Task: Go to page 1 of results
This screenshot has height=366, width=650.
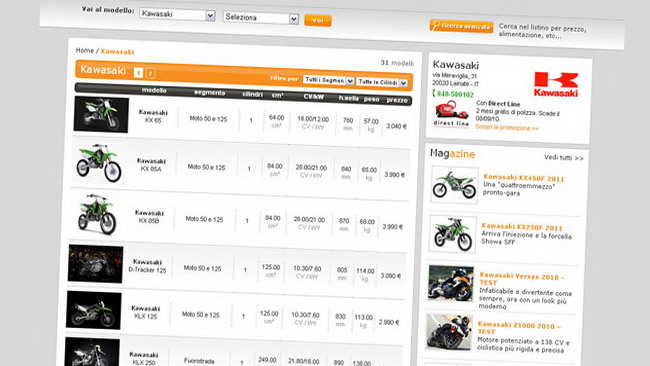Action: coord(138,73)
